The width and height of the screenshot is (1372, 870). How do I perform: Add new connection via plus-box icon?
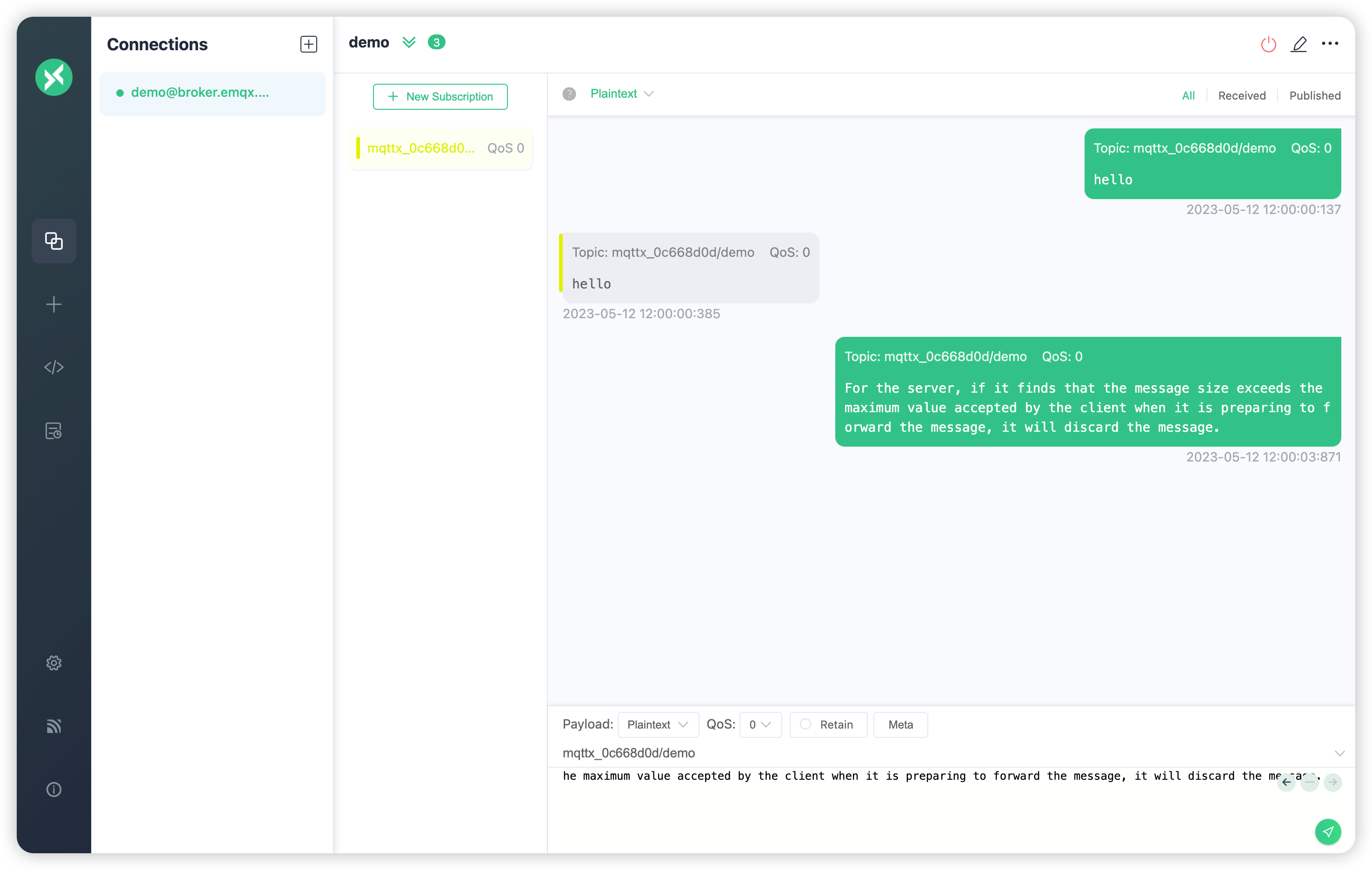[308, 44]
